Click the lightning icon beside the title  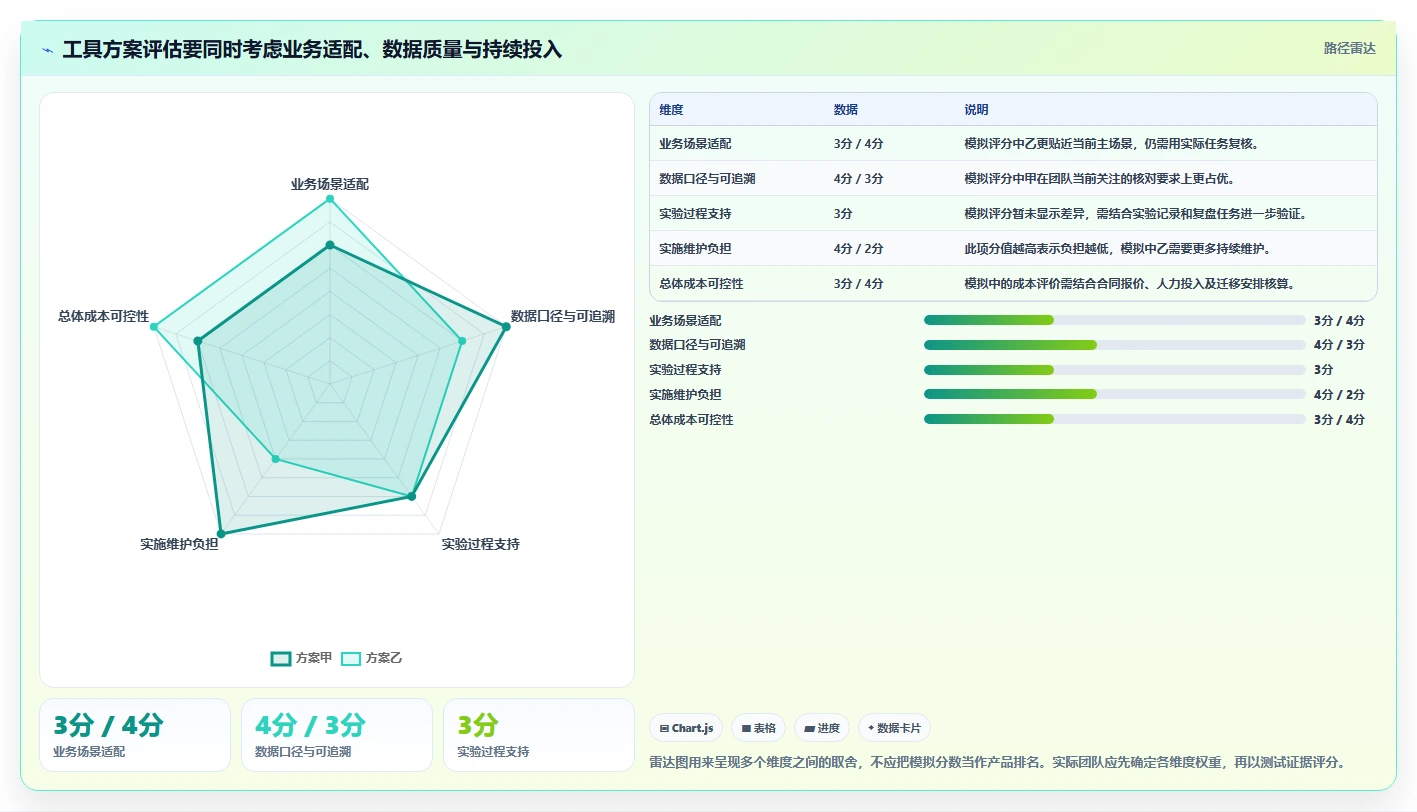47,49
